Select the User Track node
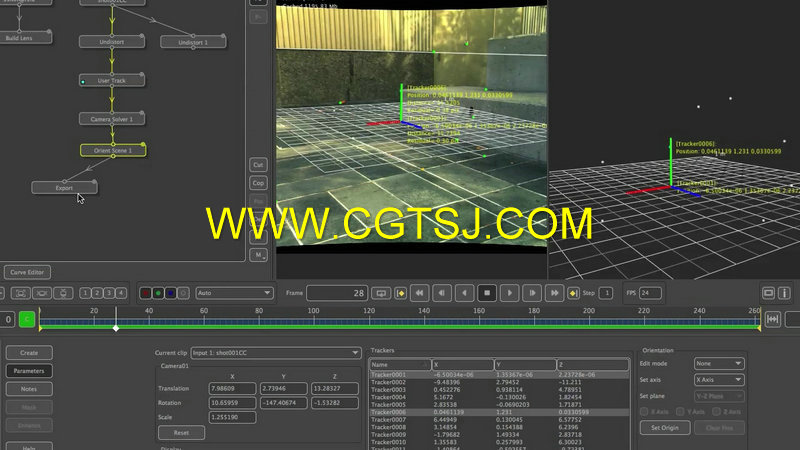This screenshot has height=450, width=800. pyautogui.click(x=112, y=81)
